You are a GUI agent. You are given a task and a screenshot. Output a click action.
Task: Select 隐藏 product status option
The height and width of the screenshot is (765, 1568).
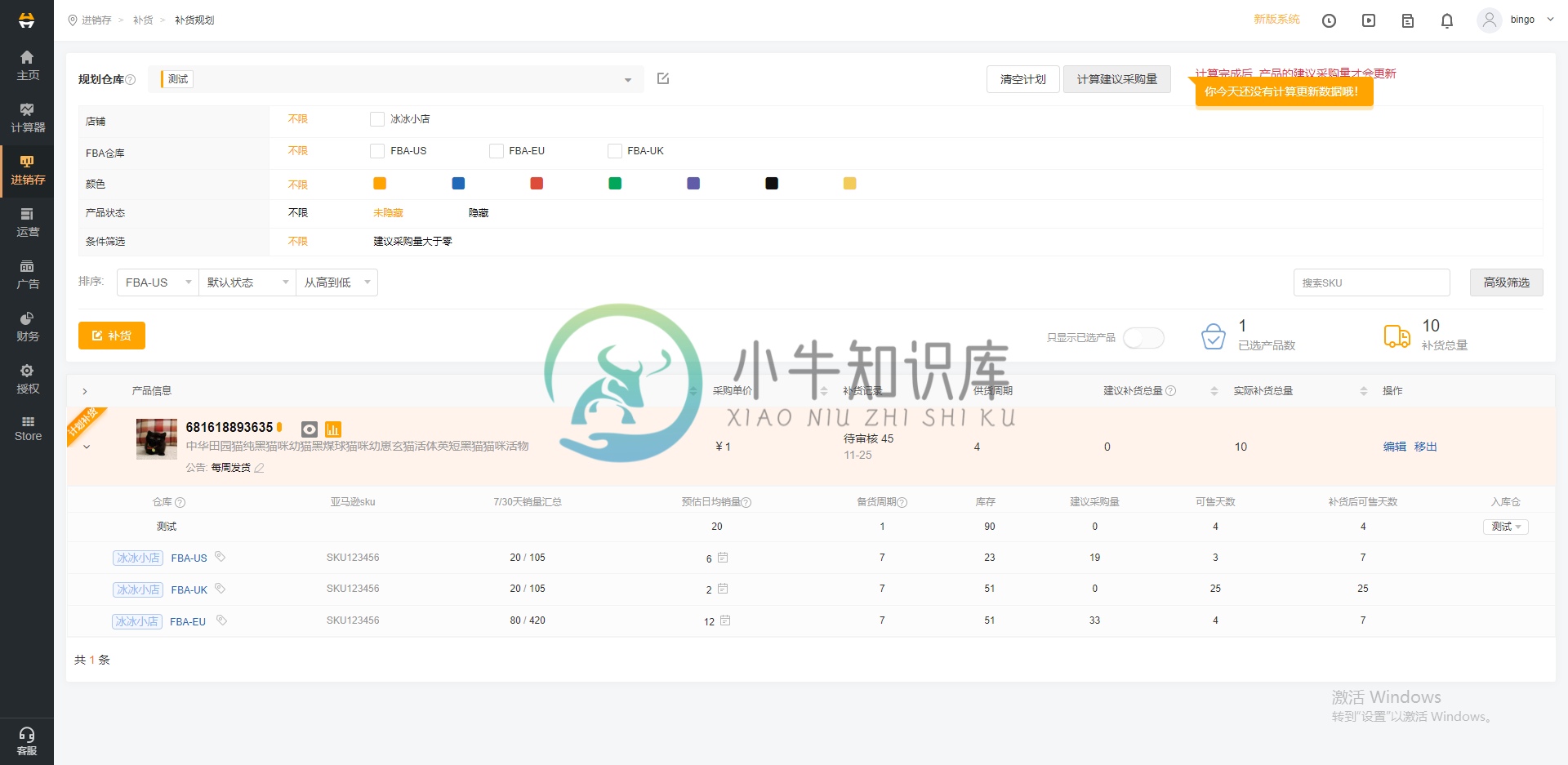coord(479,213)
